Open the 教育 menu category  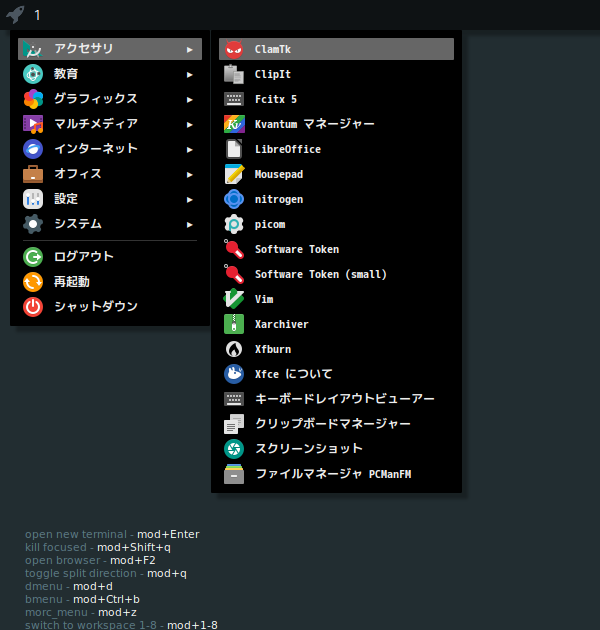click(110, 74)
